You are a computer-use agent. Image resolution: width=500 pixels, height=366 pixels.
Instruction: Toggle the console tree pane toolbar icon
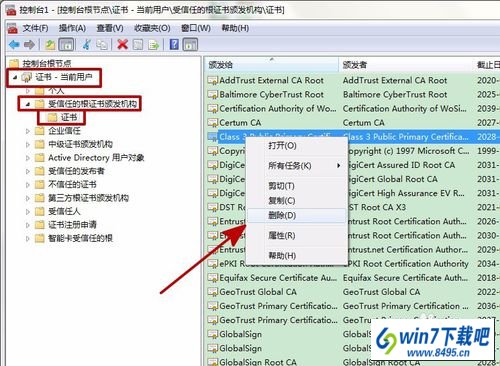pos(66,44)
